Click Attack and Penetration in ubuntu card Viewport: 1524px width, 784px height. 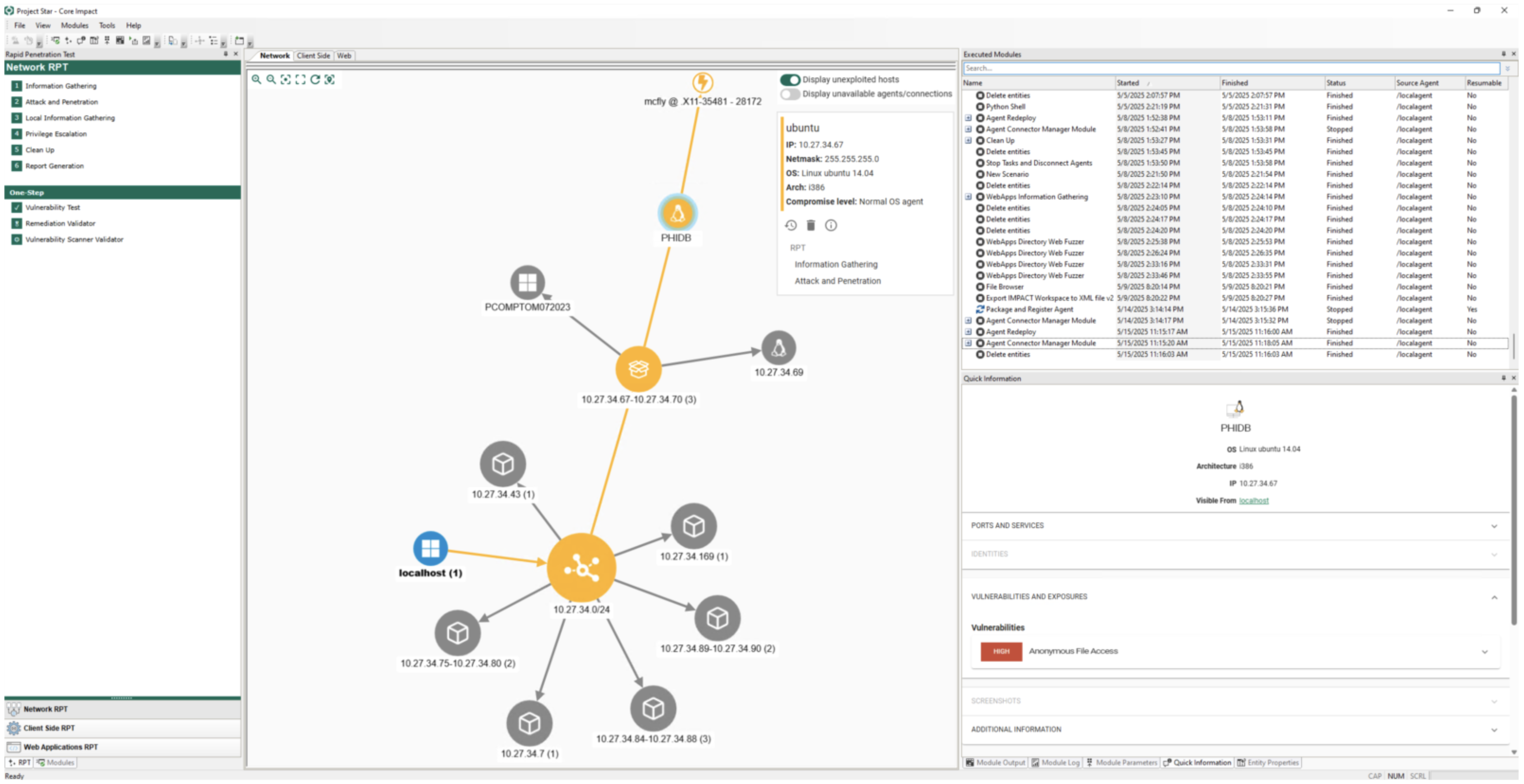(x=837, y=281)
